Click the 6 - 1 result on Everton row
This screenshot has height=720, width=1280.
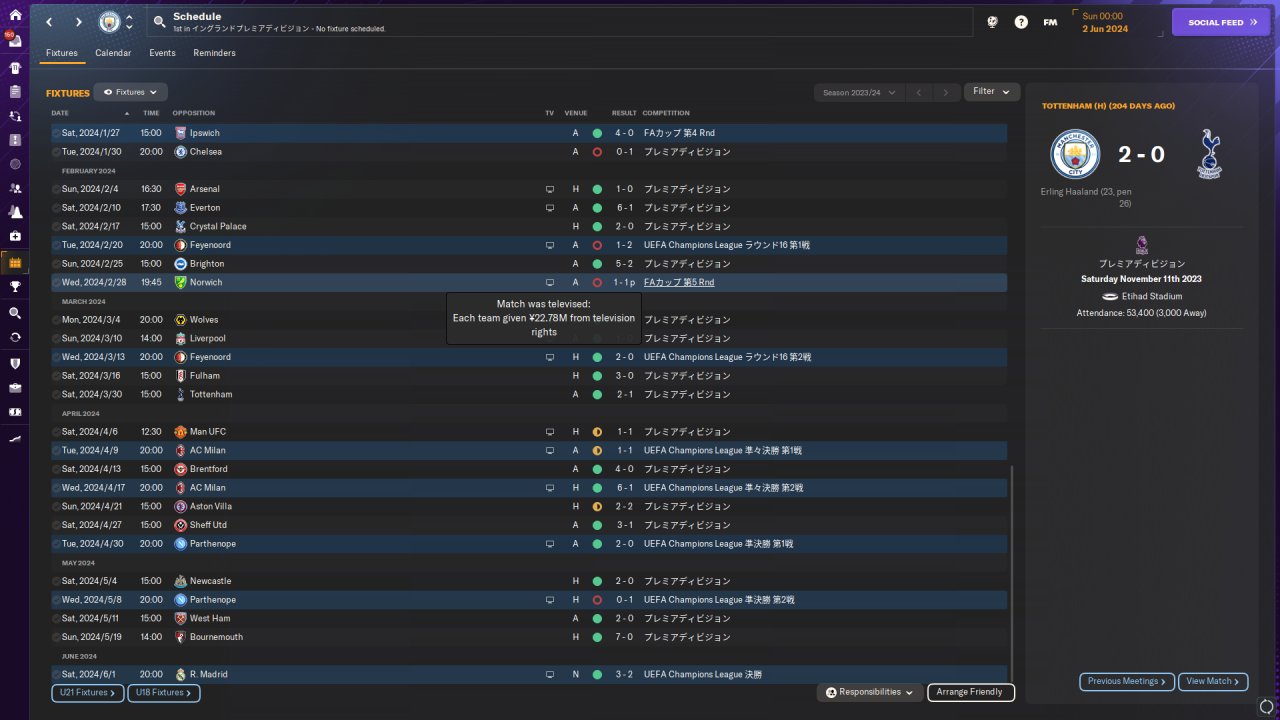(624, 208)
